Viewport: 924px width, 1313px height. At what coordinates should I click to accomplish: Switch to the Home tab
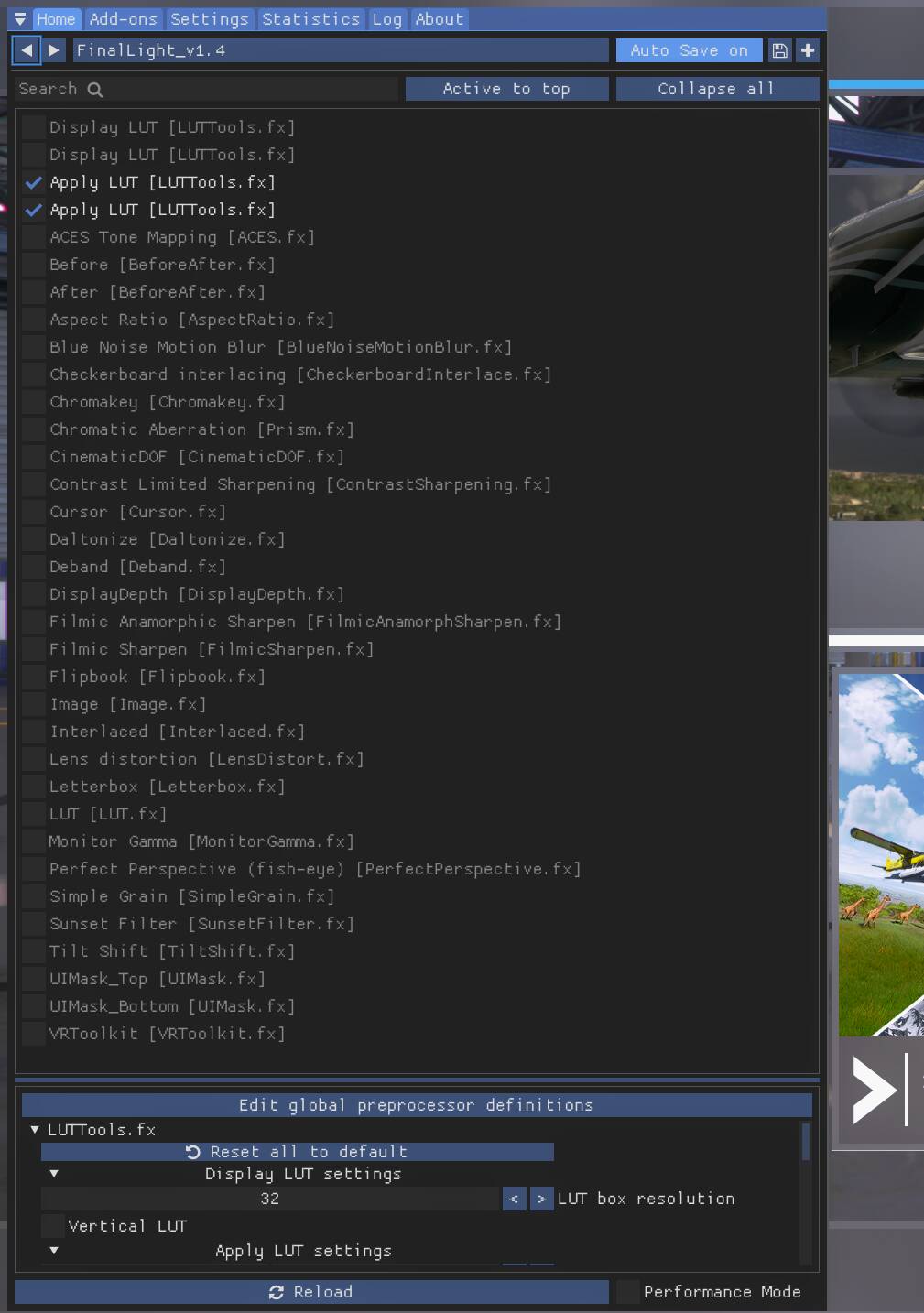tap(56, 19)
